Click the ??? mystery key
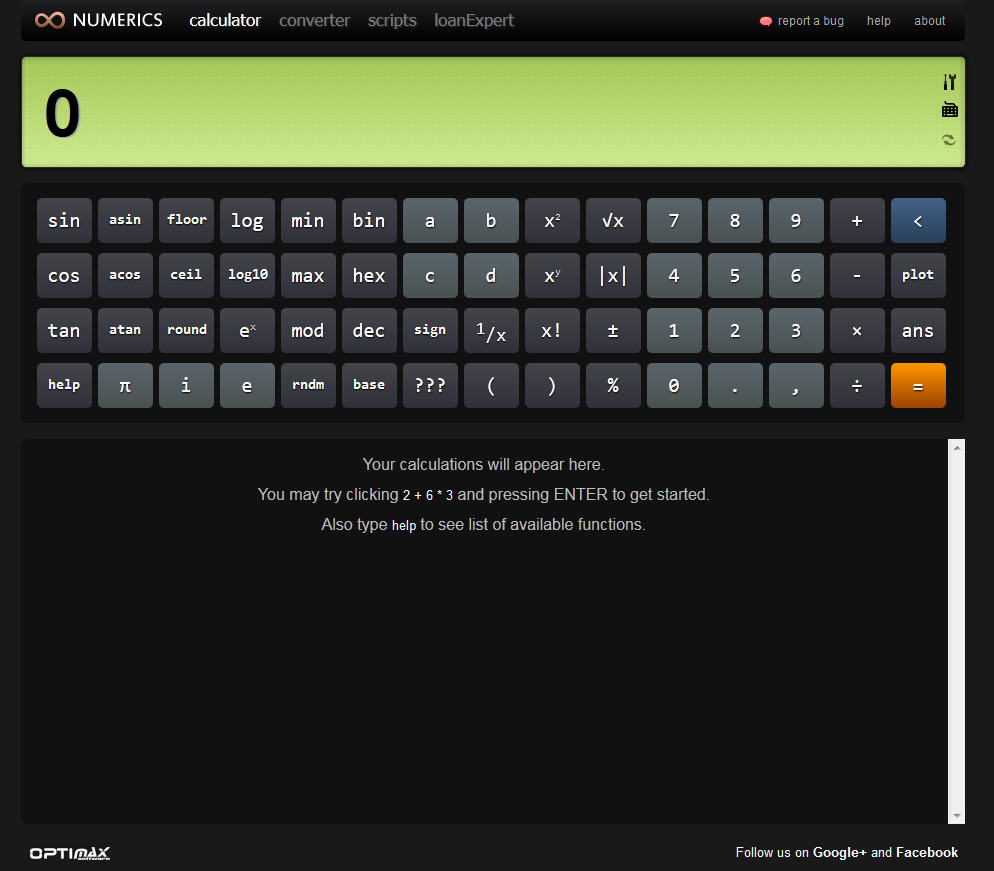Screen dimensions: 994x871 pyautogui.click(x=430, y=385)
